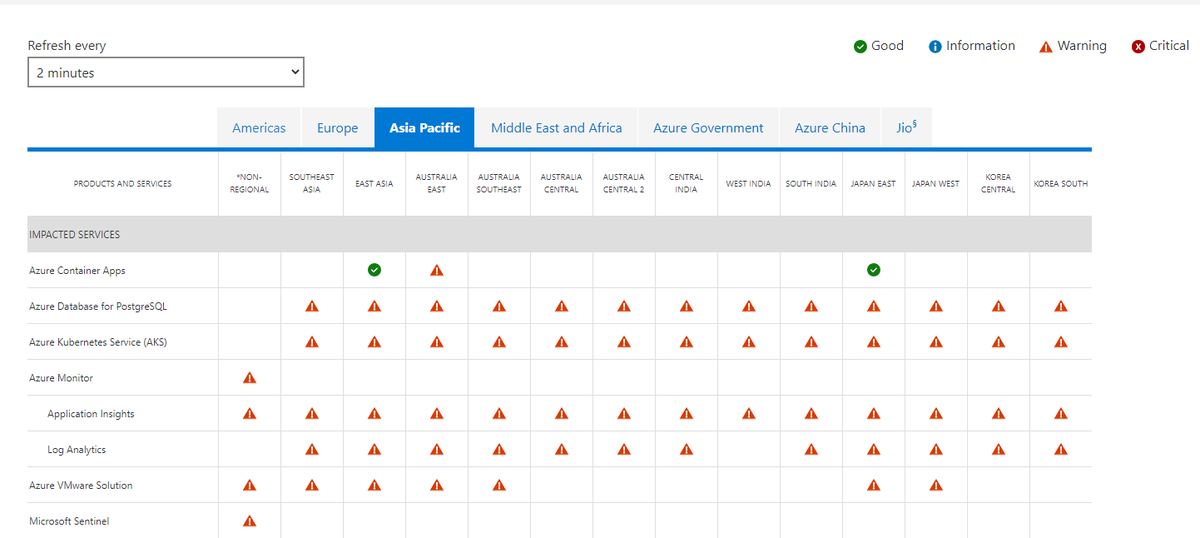Click Azure Monitor Non-Regional warning icon
The height and width of the screenshot is (538, 1200).
pyautogui.click(x=249, y=378)
